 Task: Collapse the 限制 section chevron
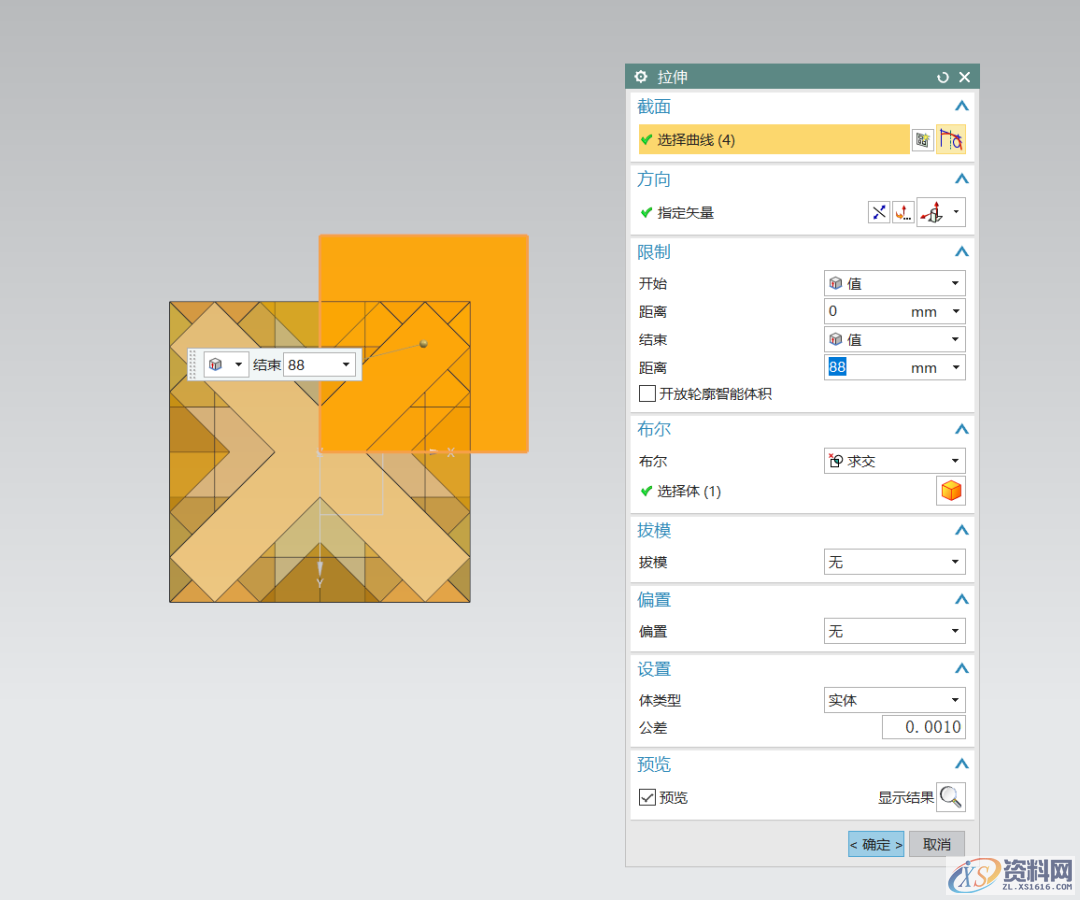961,251
